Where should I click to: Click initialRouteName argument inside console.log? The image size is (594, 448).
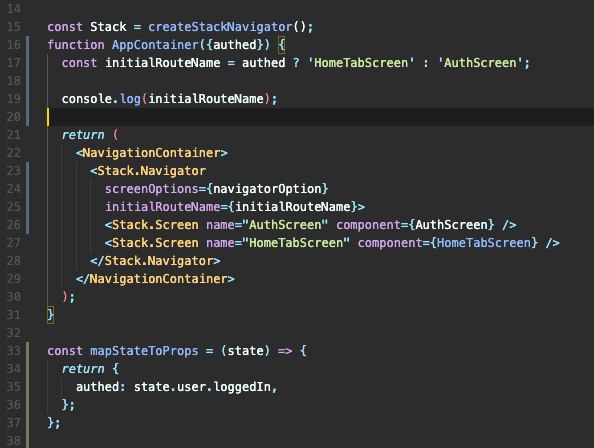206,99
